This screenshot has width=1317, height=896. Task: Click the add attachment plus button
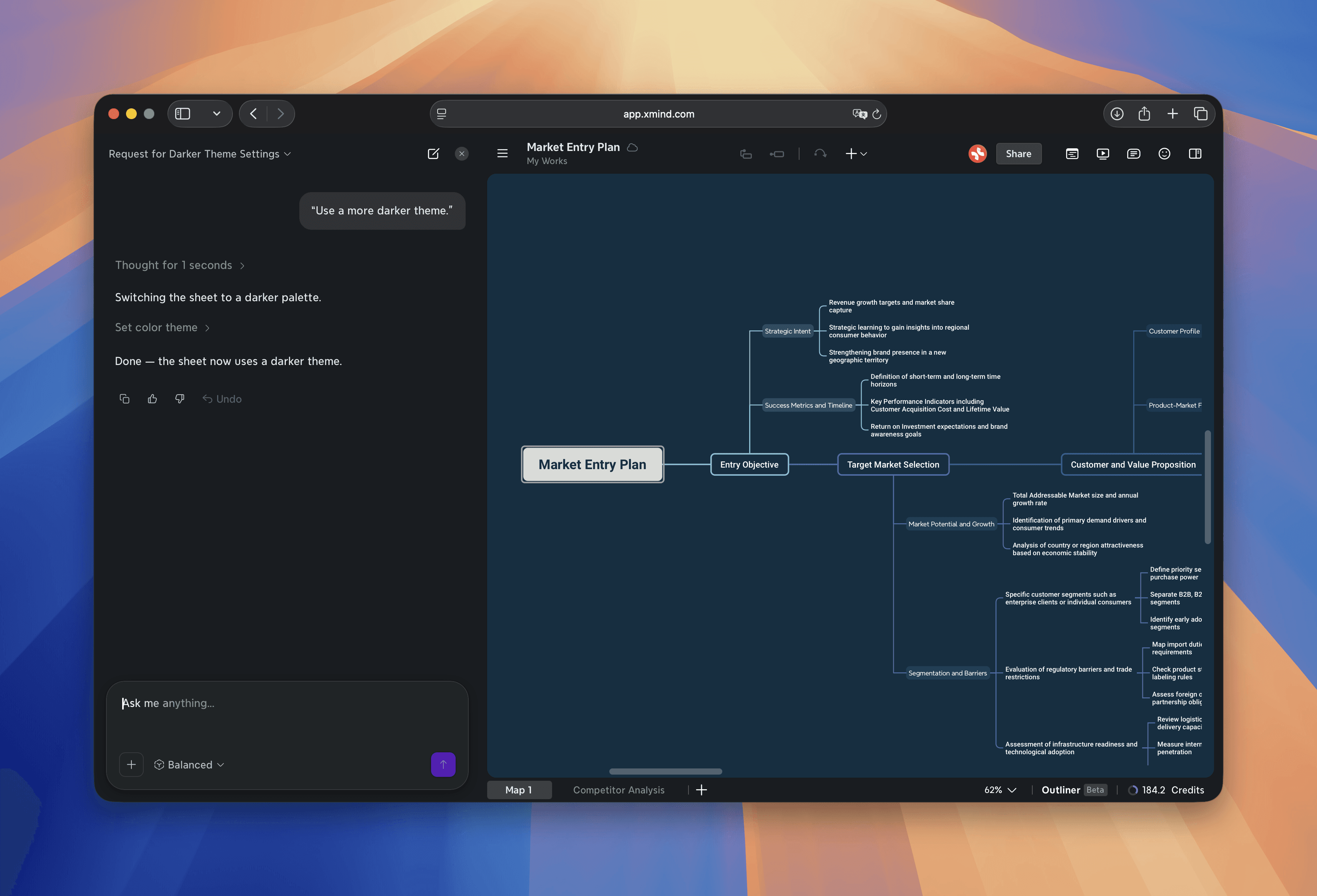131,765
